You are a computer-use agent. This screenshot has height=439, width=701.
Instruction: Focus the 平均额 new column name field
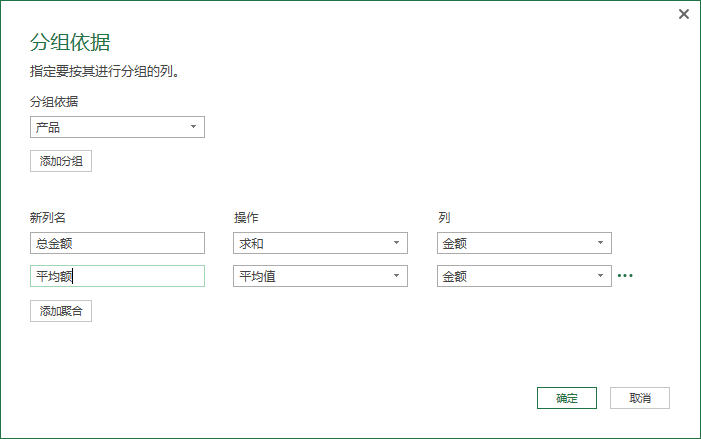coord(117,276)
